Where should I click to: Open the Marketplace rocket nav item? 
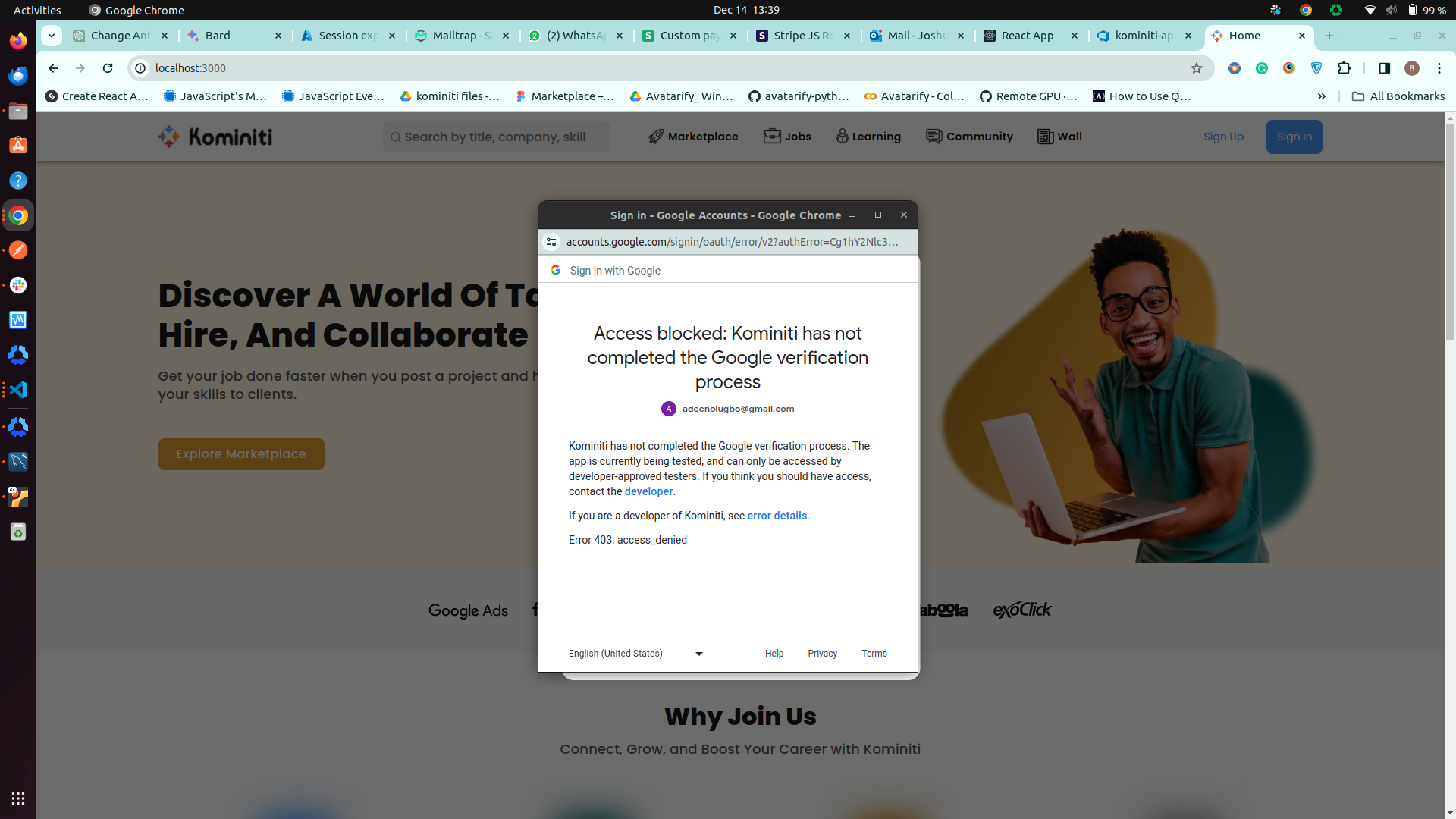693,136
